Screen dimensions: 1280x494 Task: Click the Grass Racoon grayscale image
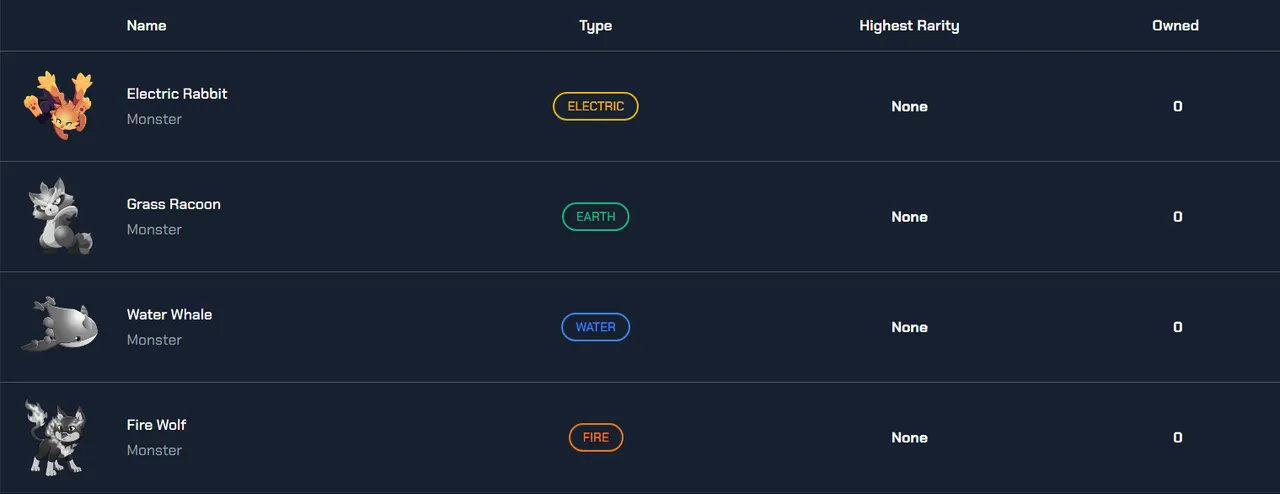tap(59, 216)
